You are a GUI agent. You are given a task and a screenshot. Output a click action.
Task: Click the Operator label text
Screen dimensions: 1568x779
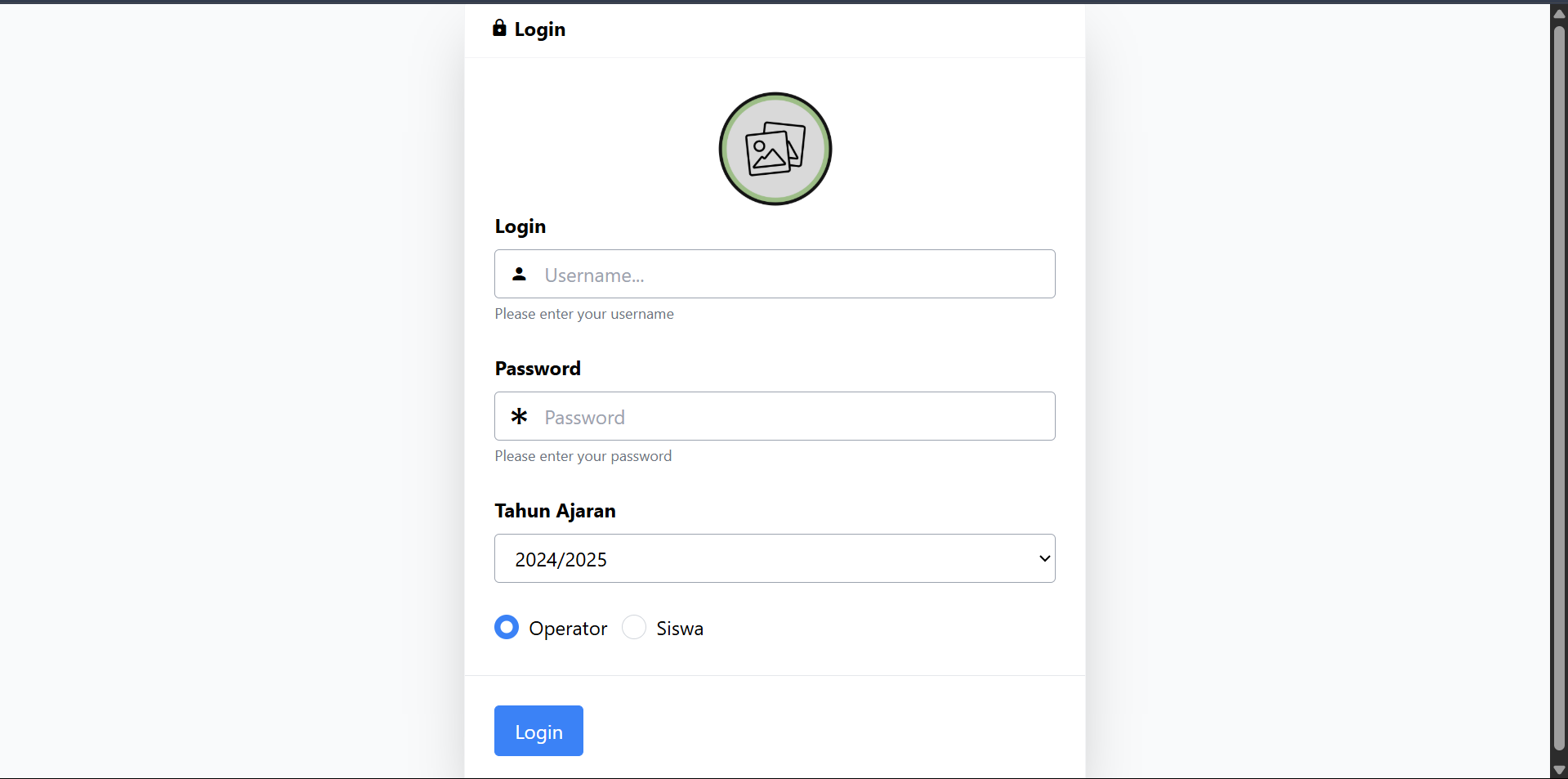tap(568, 629)
